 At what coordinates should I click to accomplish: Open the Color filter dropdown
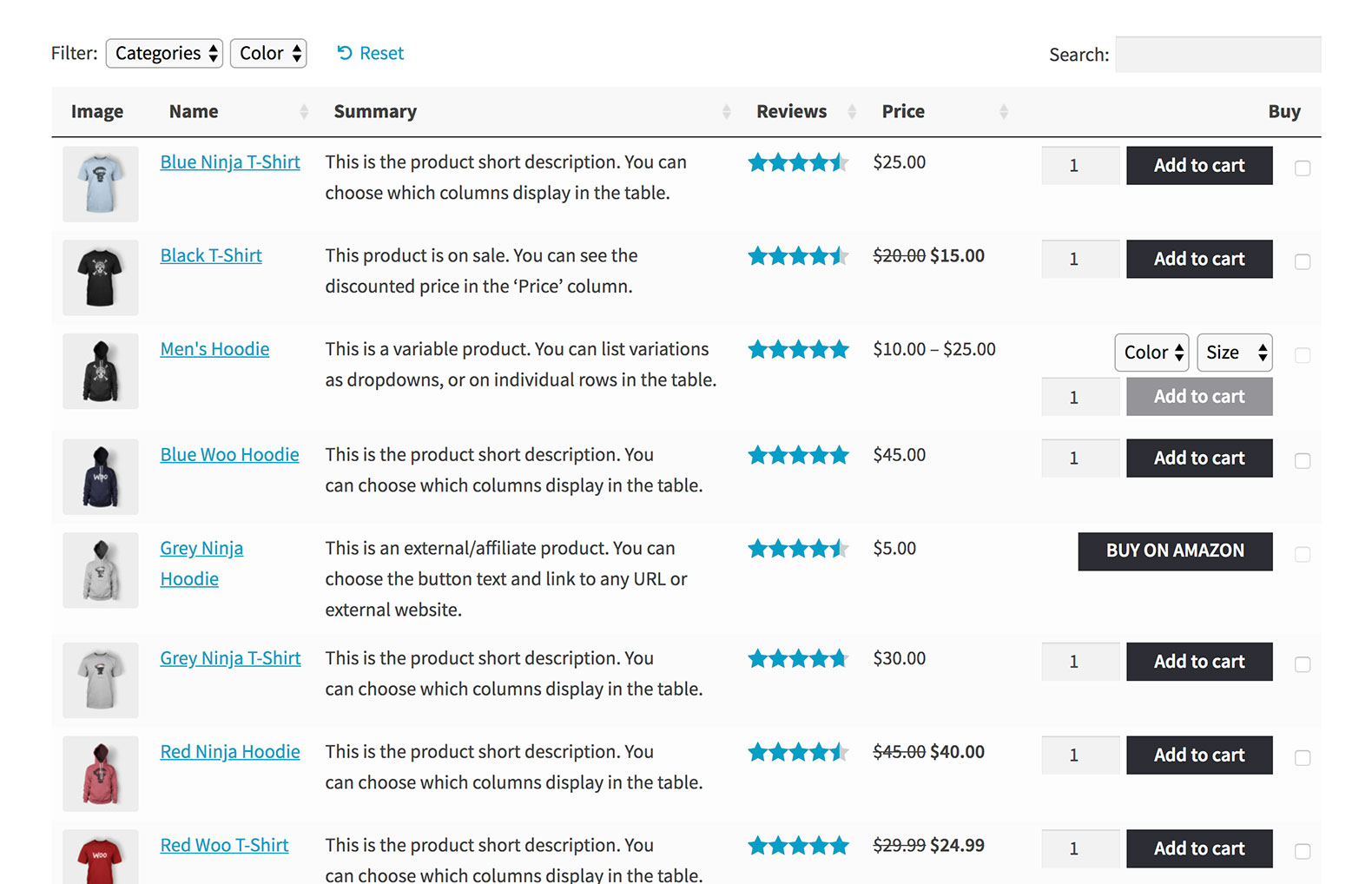268,53
